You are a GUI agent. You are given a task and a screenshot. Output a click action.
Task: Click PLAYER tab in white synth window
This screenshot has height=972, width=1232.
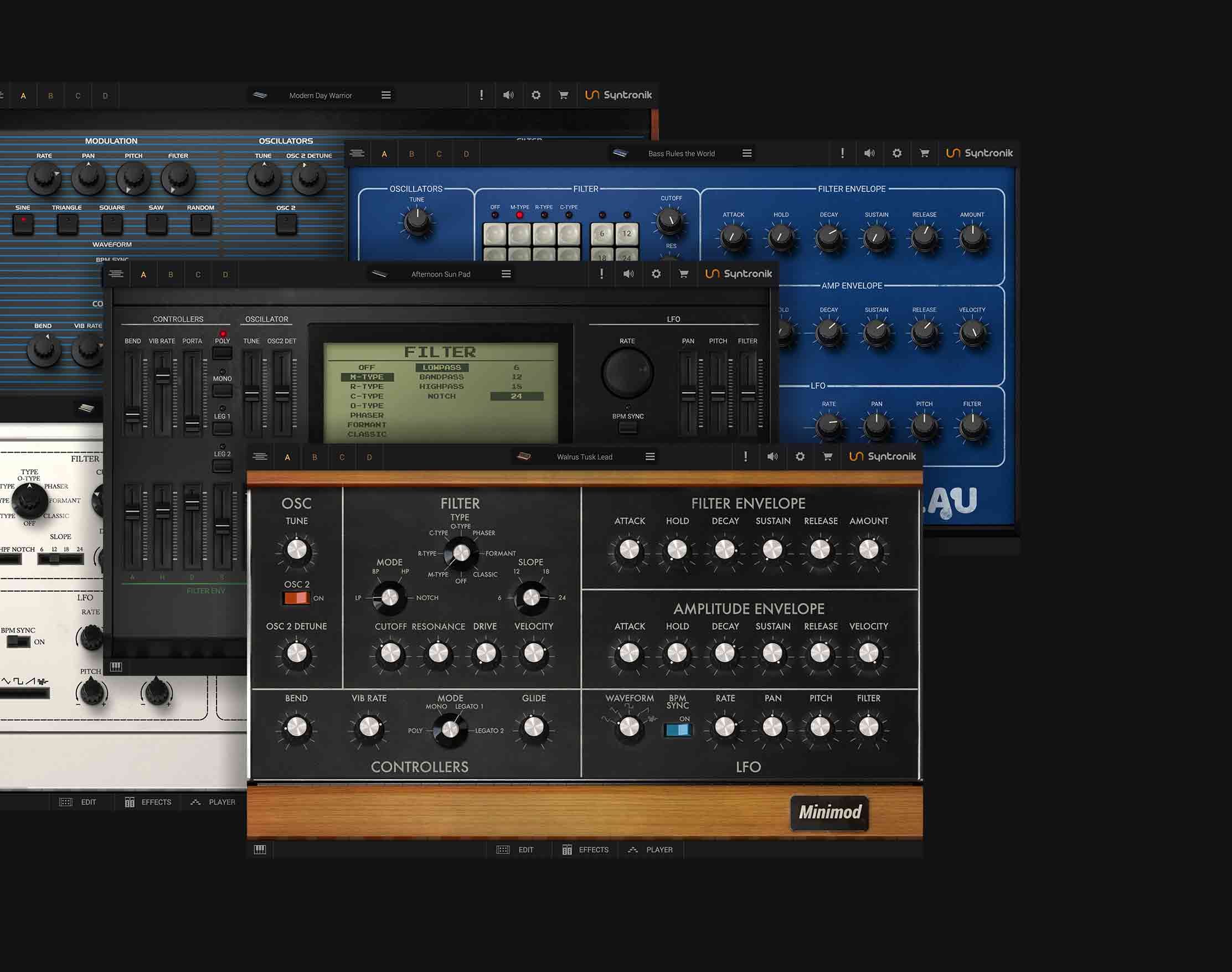pyautogui.click(x=213, y=802)
